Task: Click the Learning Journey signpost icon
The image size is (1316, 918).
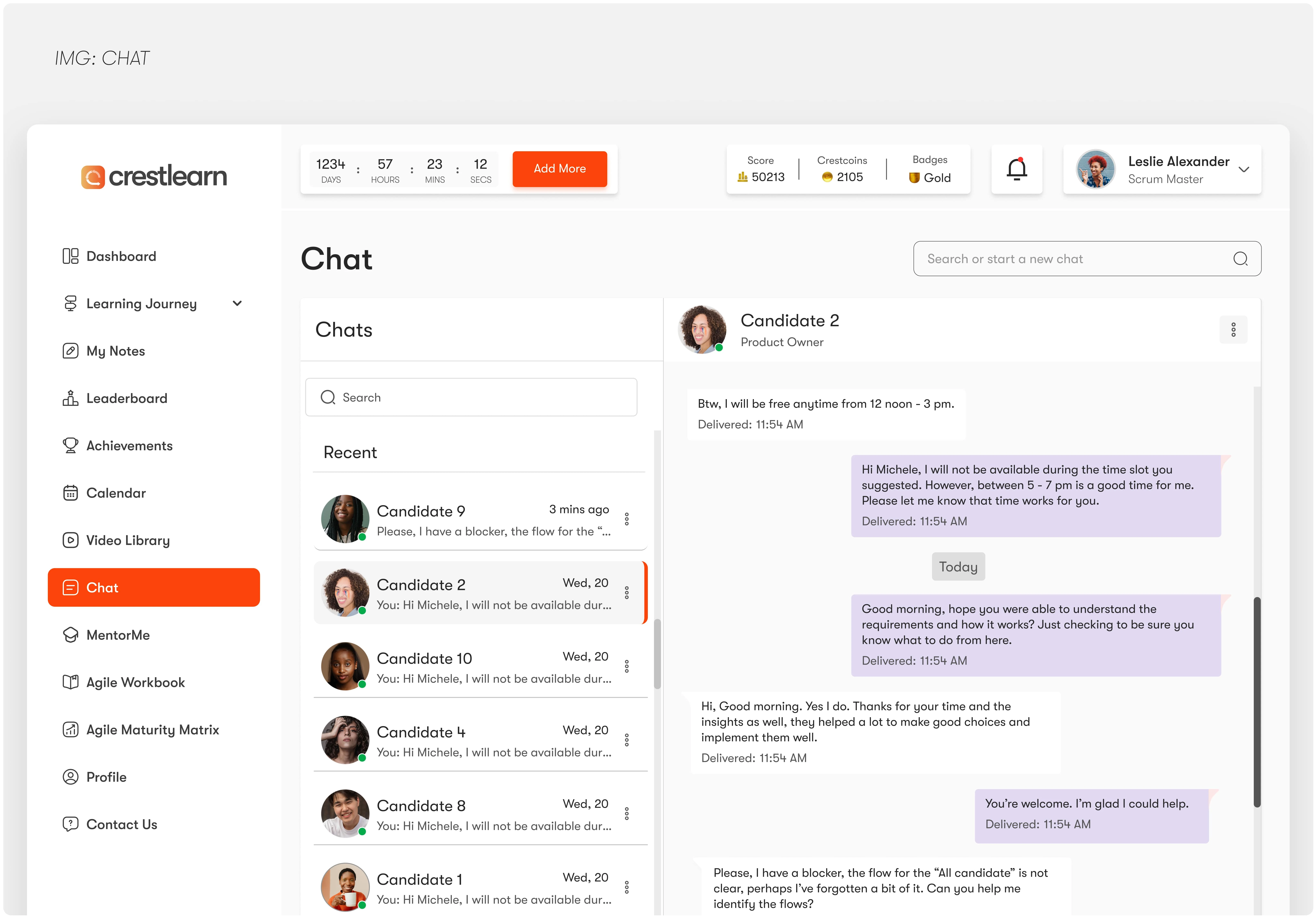Action: click(x=70, y=304)
